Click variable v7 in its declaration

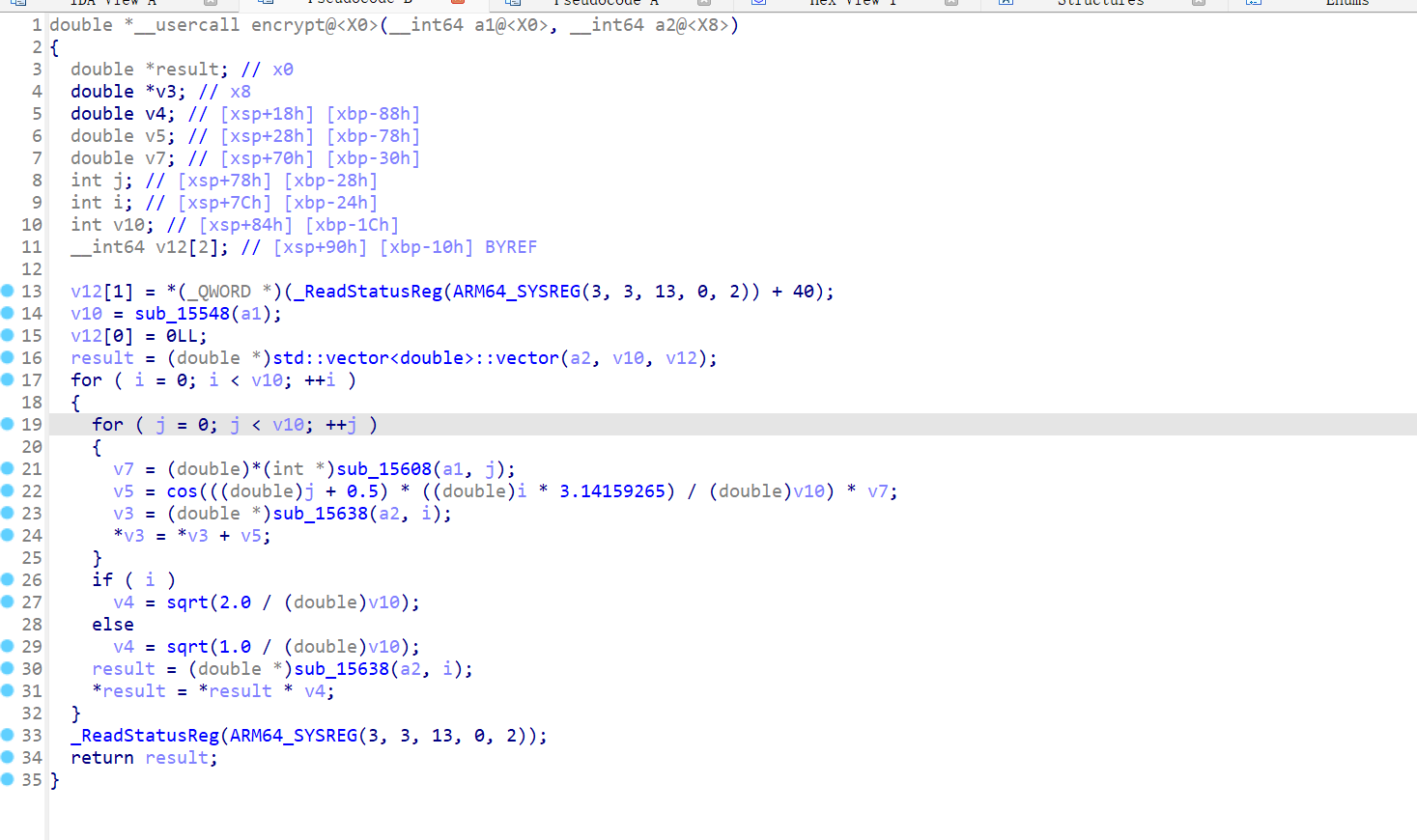point(156,158)
